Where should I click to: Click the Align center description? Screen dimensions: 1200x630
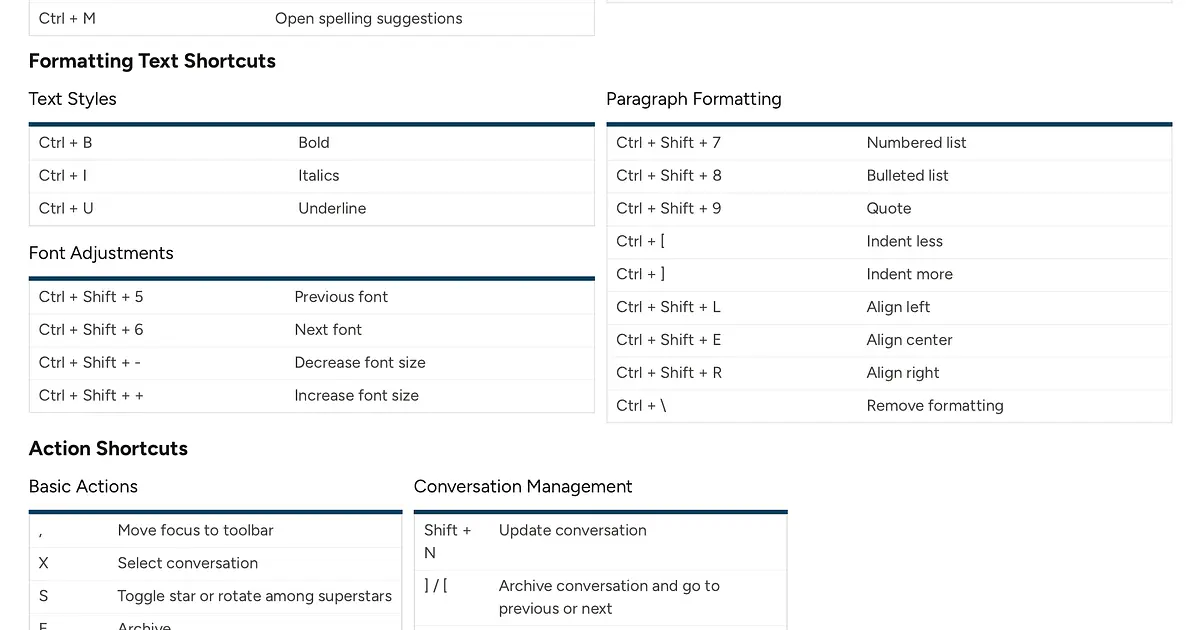[909, 340]
